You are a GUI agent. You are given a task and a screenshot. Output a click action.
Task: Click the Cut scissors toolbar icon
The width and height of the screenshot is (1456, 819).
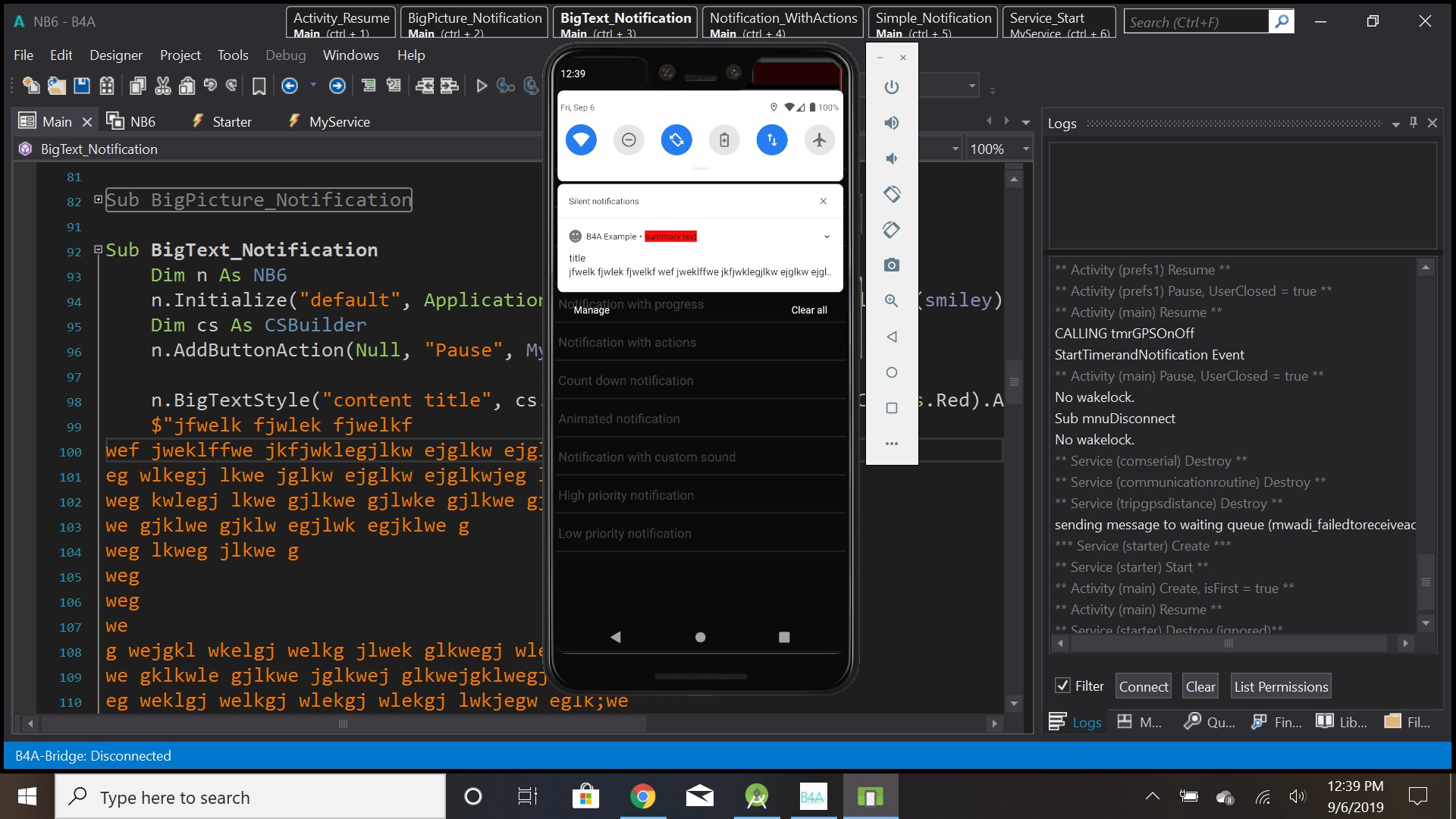(x=162, y=86)
